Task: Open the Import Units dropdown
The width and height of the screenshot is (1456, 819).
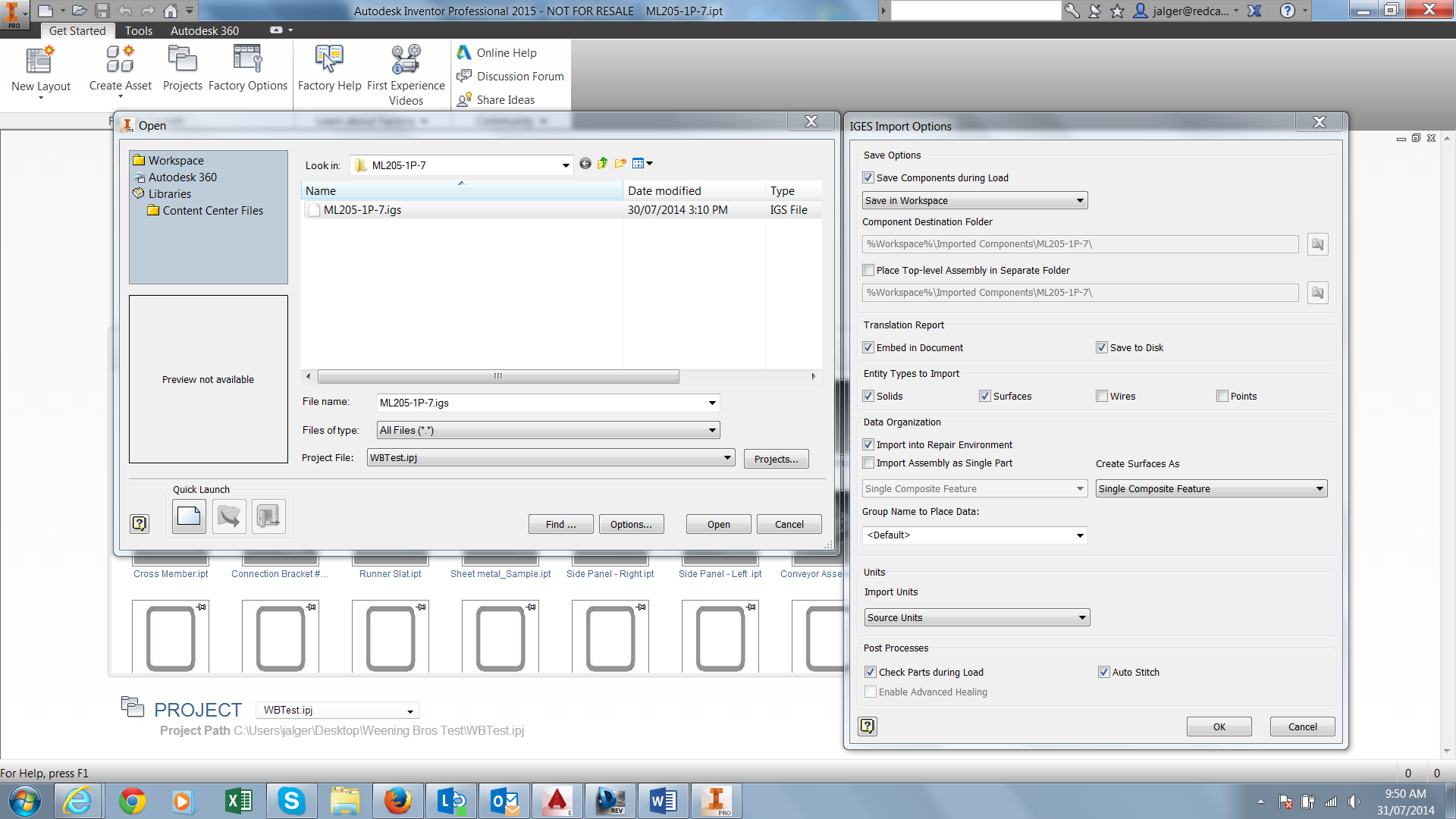Action: pos(977,618)
